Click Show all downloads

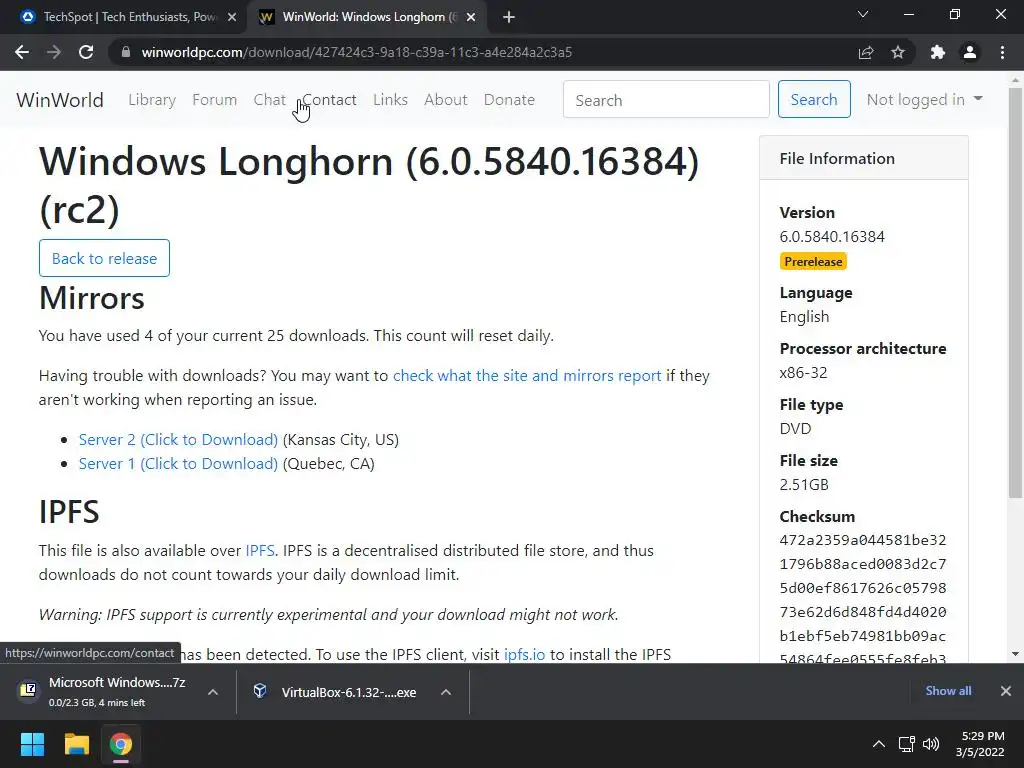click(948, 691)
